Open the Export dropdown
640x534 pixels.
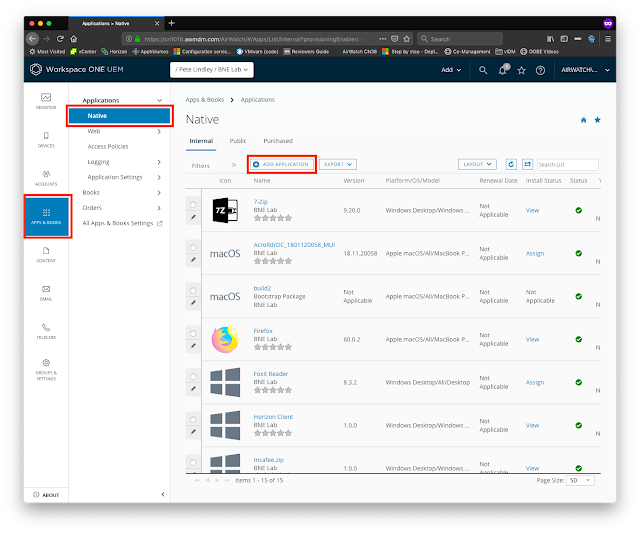click(338, 164)
